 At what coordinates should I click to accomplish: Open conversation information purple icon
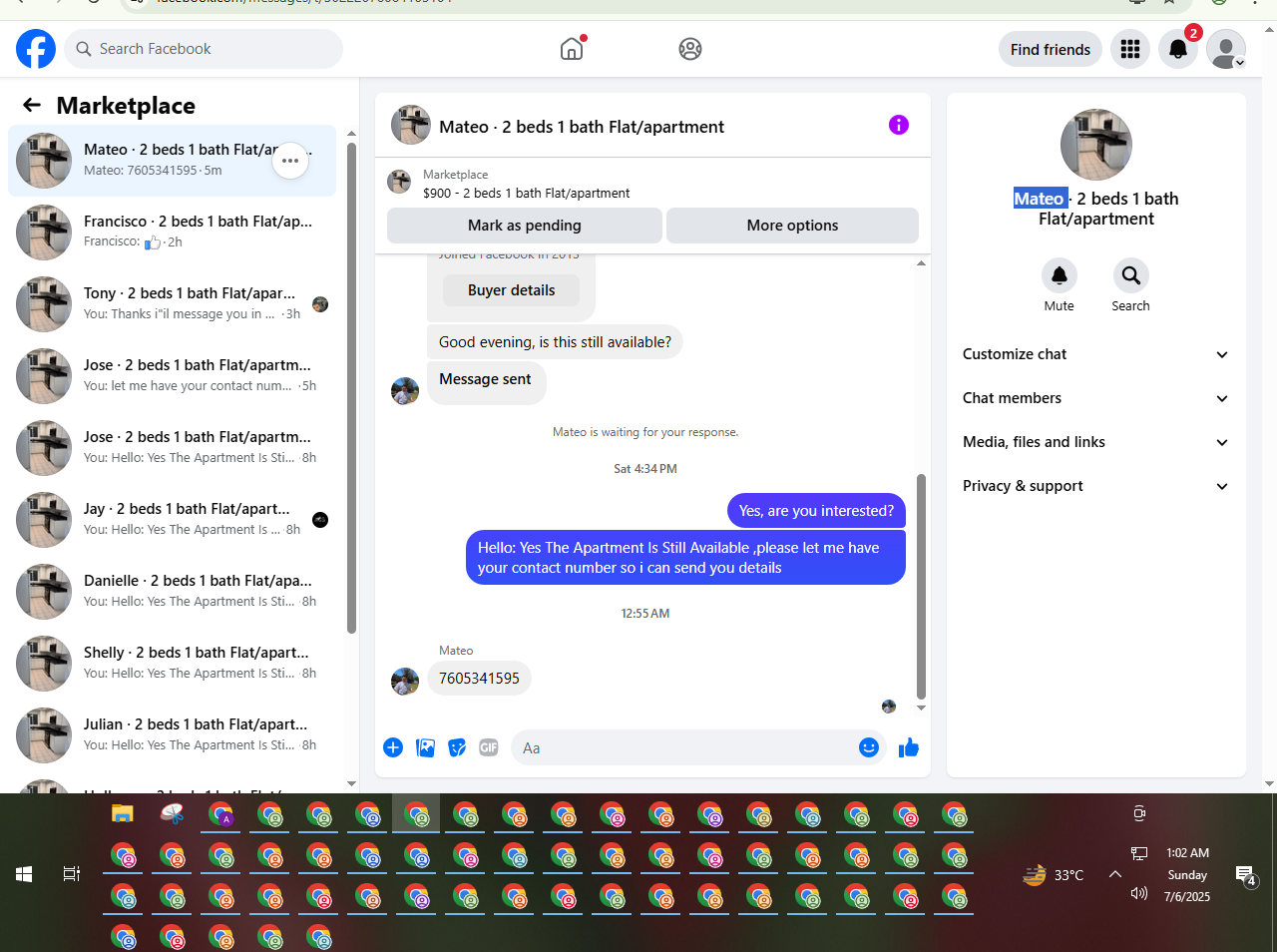[x=899, y=125]
